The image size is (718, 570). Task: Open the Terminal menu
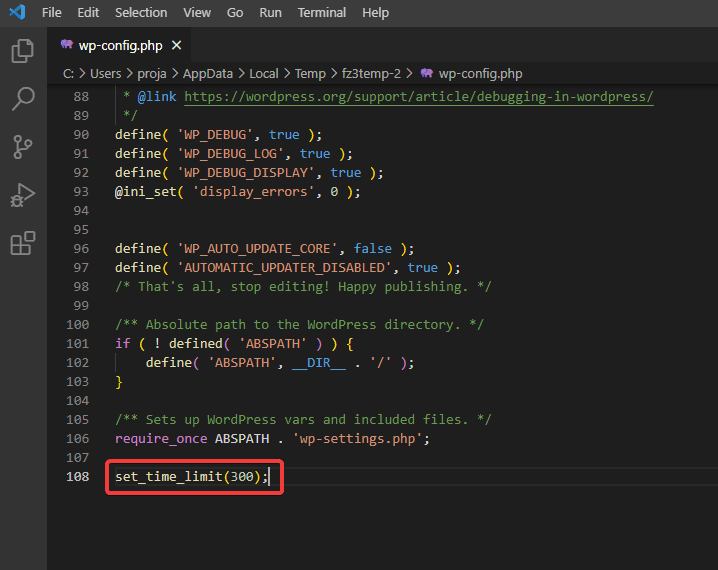coord(321,12)
